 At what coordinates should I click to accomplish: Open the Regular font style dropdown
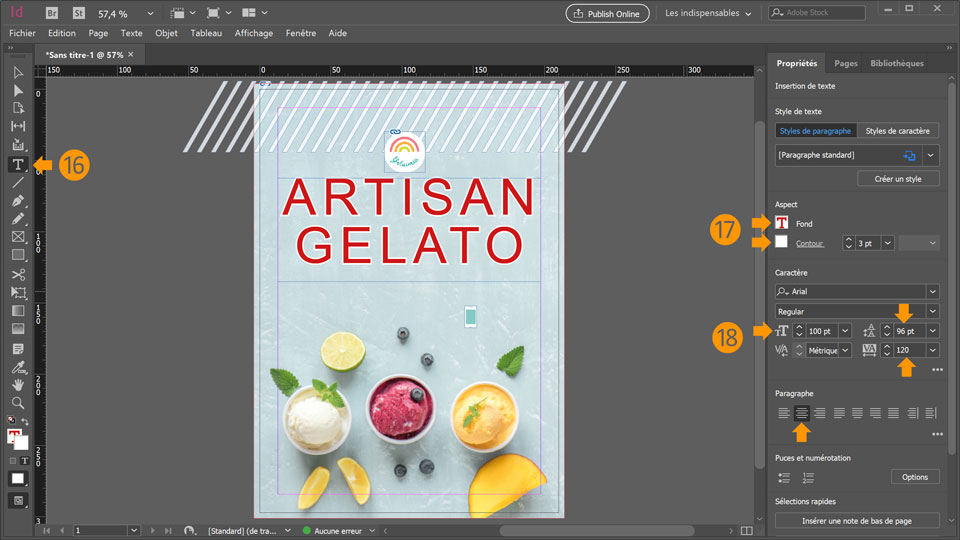click(932, 311)
